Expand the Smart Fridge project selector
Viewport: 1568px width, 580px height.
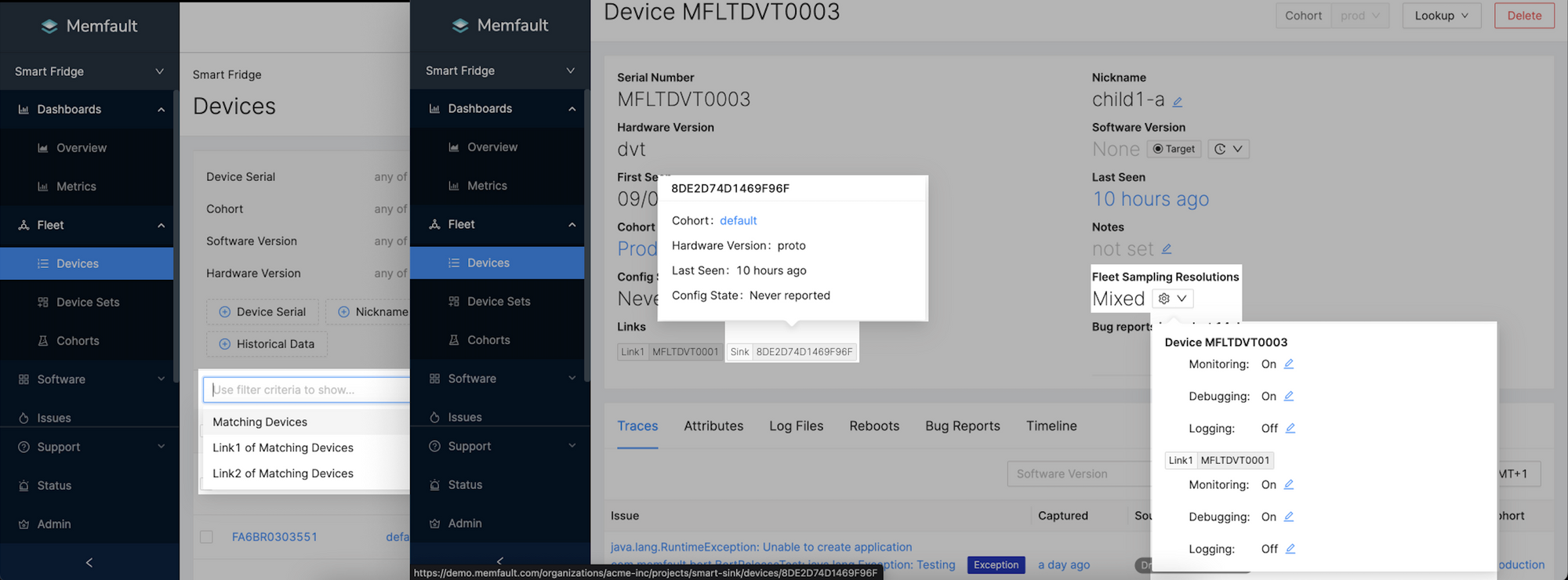pyautogui.click(x=89, y=71)
